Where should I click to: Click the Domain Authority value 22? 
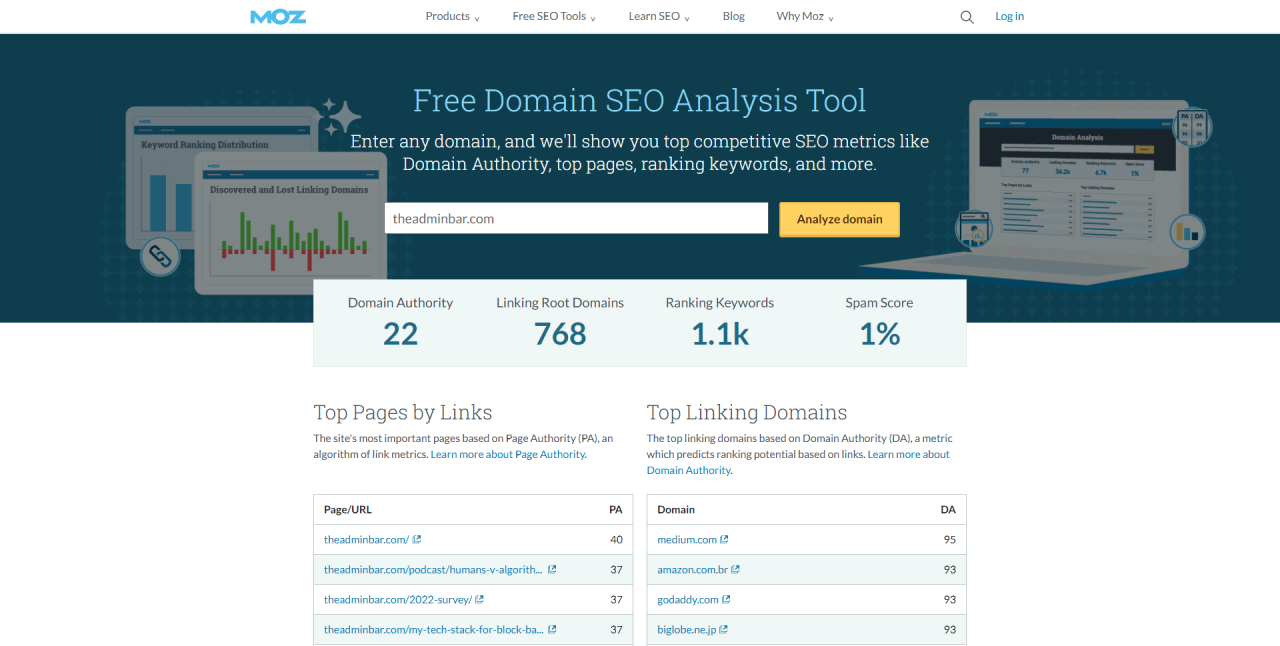[400, 333]
